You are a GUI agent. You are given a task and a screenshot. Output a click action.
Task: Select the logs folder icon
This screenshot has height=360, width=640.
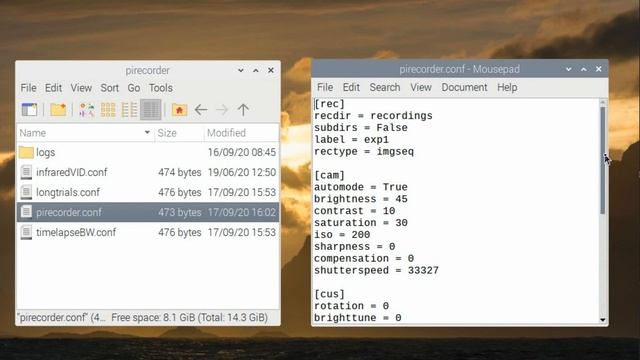click(26, 152)
